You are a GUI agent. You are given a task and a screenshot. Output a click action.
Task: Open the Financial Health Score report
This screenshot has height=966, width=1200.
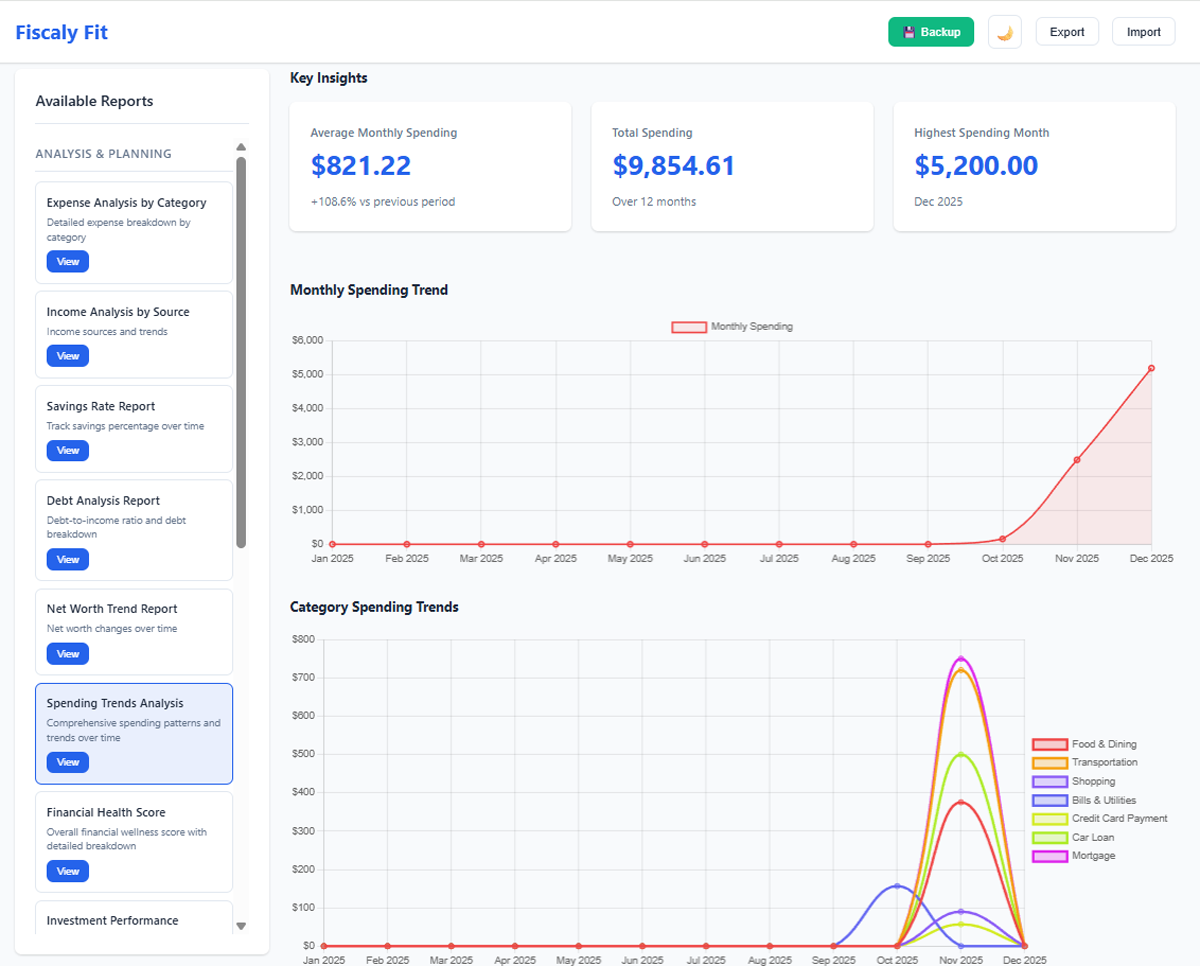(67, 870)
